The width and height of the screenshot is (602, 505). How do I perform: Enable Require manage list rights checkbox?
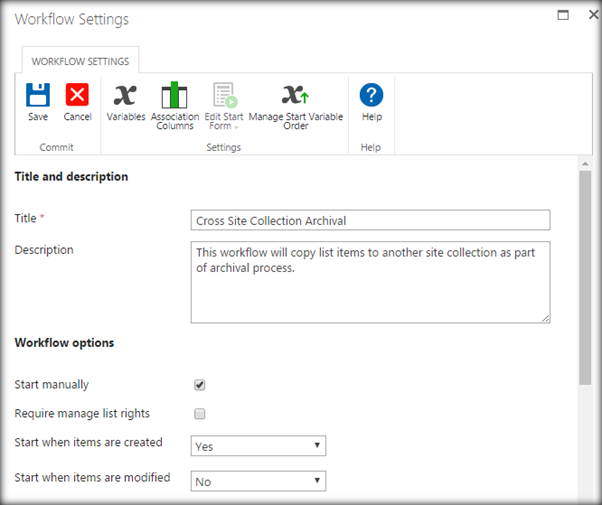point(200,414)
